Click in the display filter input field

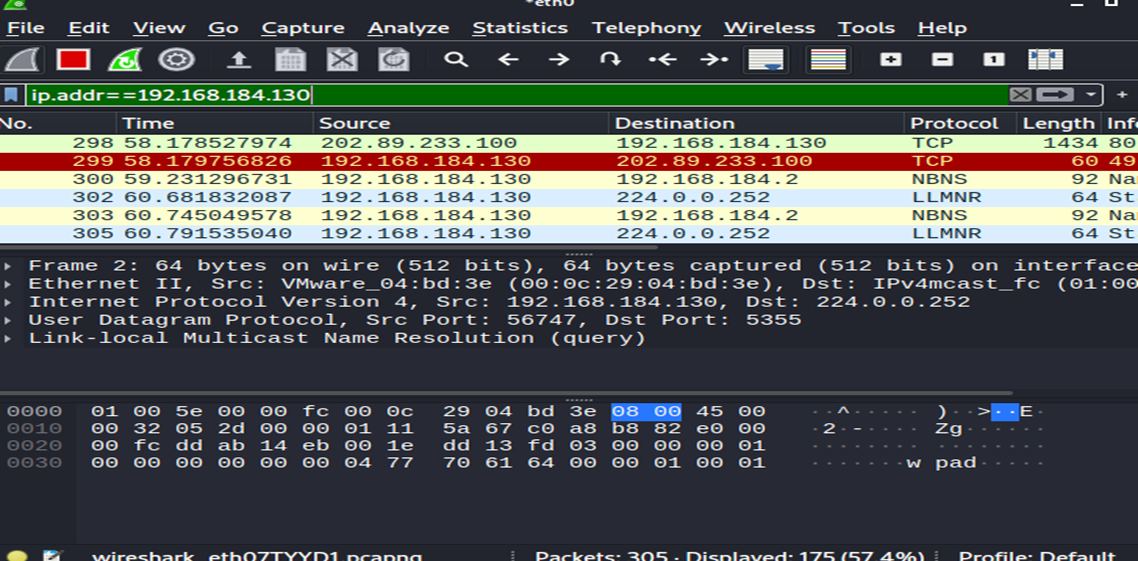(x=517, y=95)
